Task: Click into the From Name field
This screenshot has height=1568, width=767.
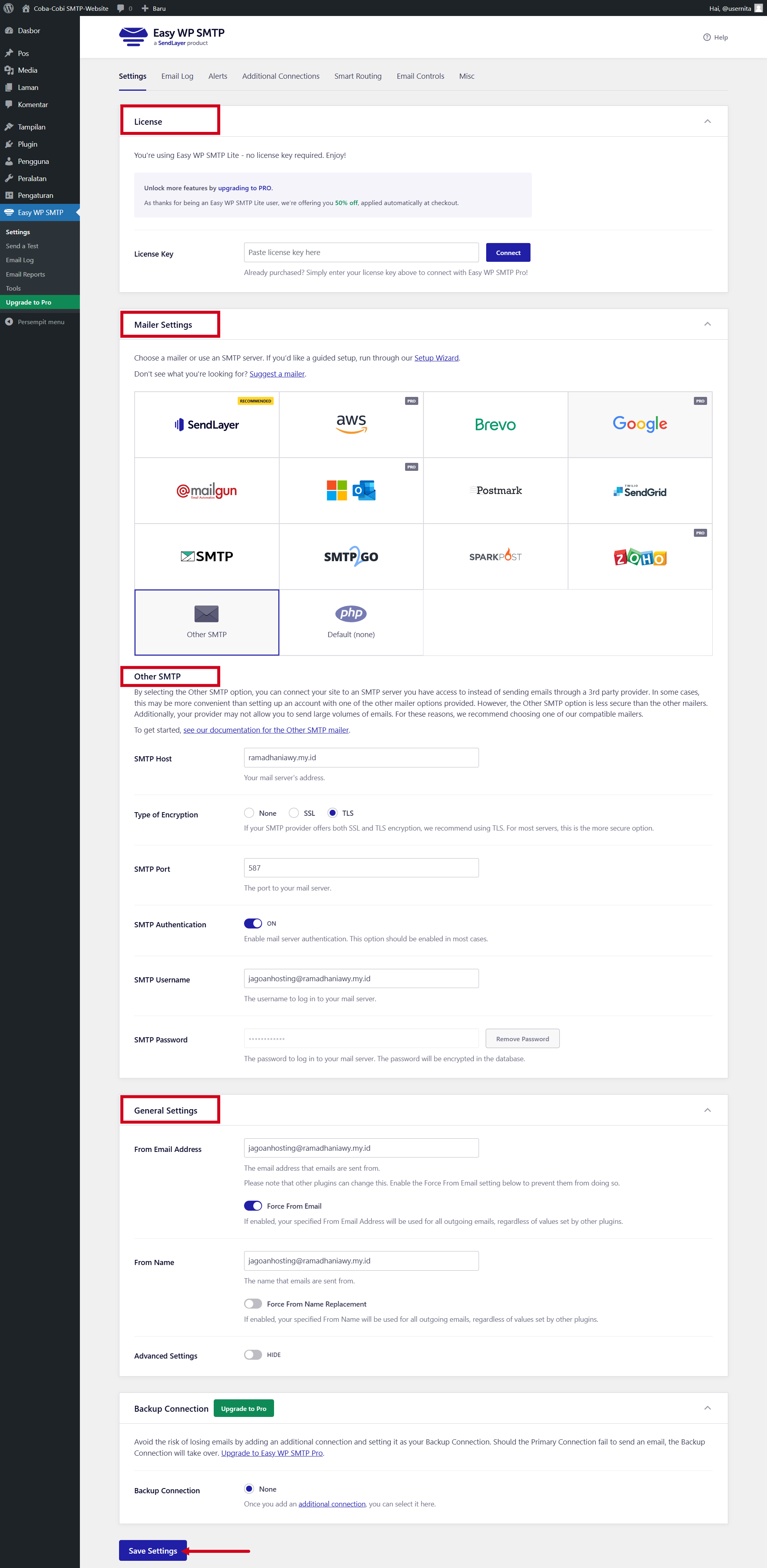Action: point(361,1261)
